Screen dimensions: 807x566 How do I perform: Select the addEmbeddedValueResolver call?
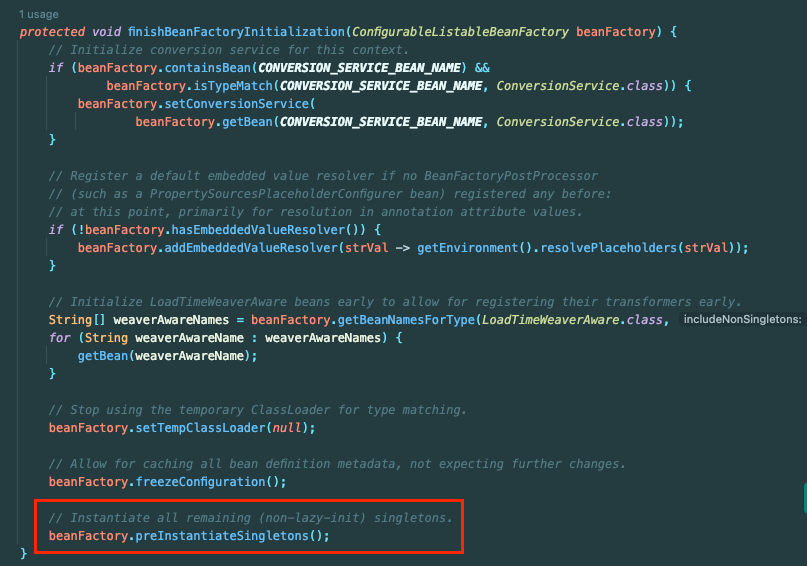coord(251,248)
